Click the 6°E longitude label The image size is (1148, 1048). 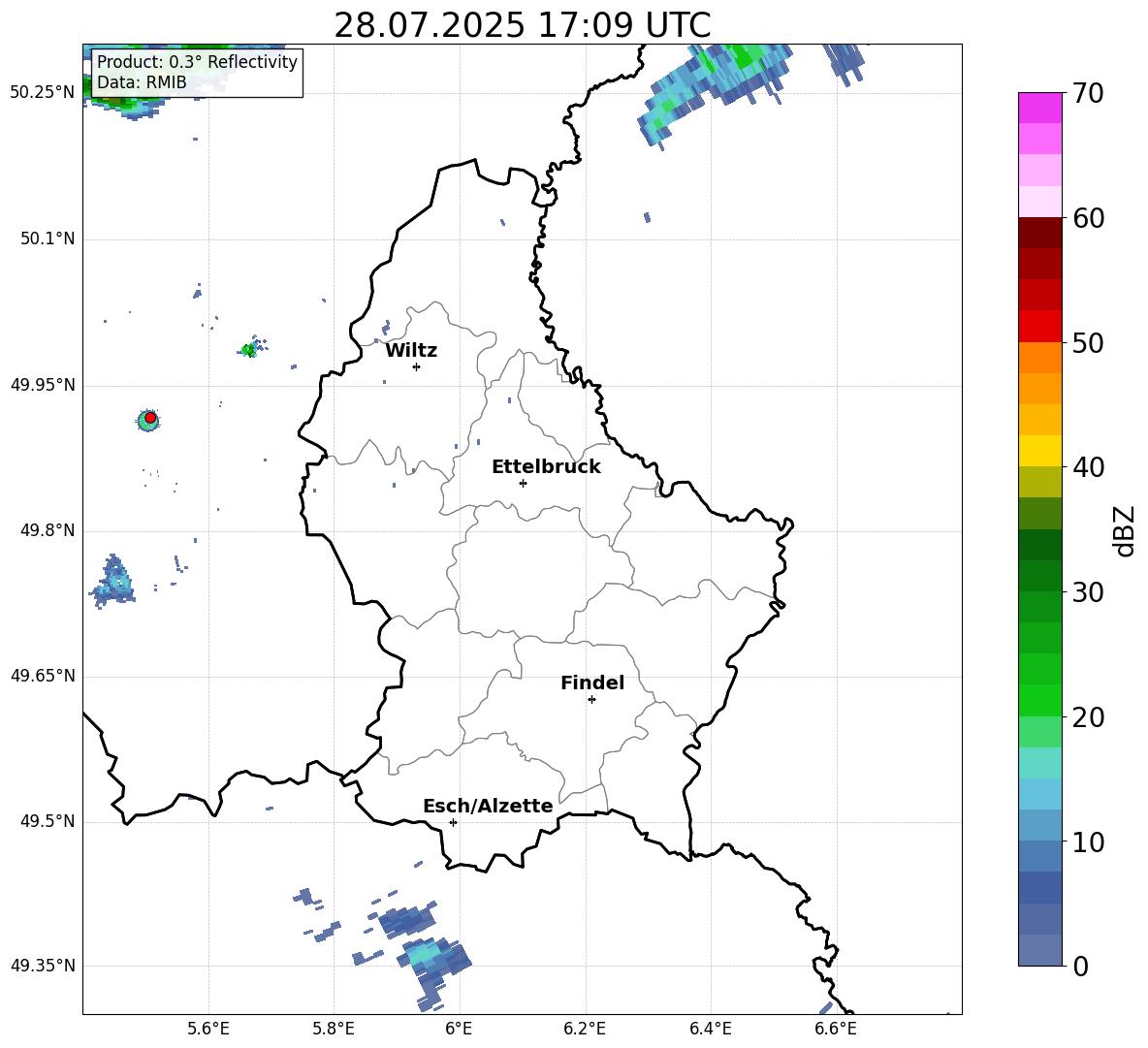(459, 1029)
